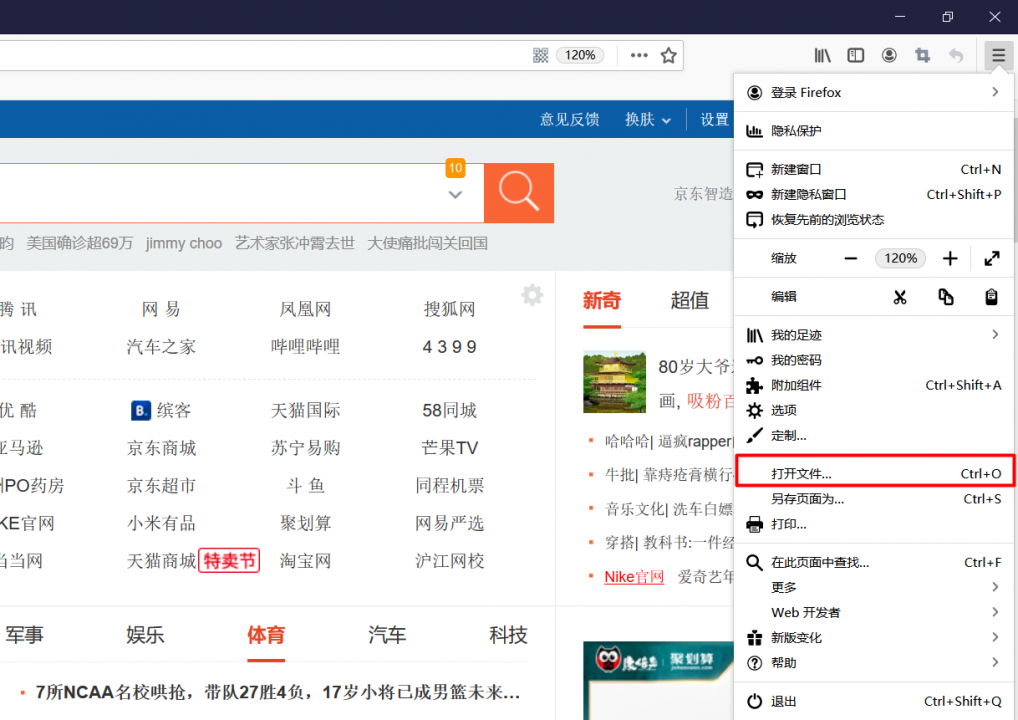Choose 打开文件... from the menu
Viewport: 1018px width, 720px height.
[x=874, y=474]
